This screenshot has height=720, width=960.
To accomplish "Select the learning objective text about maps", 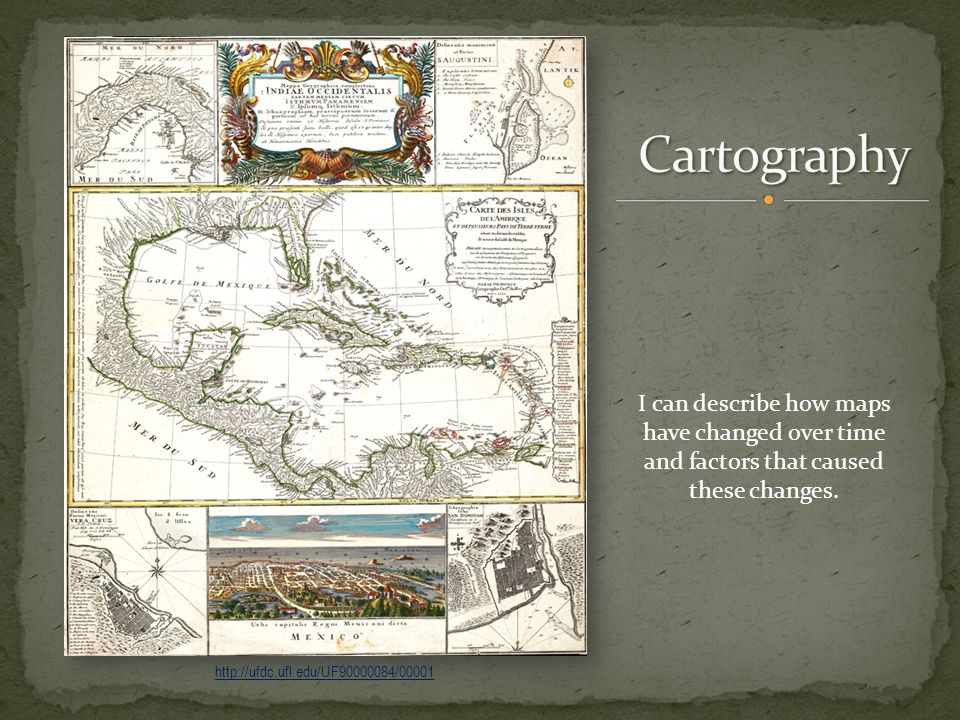I will pos(763,447).
